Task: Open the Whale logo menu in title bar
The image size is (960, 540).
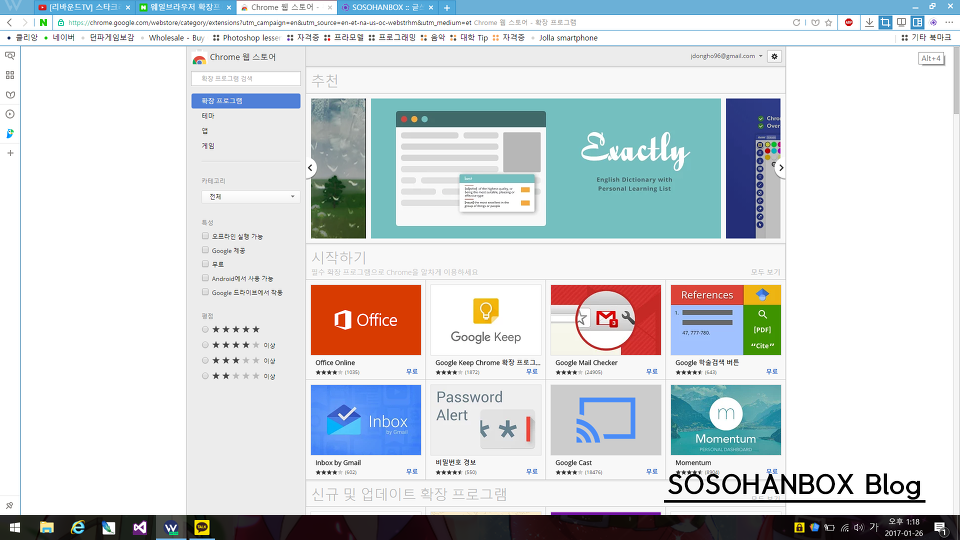Action: coord(13,7)
